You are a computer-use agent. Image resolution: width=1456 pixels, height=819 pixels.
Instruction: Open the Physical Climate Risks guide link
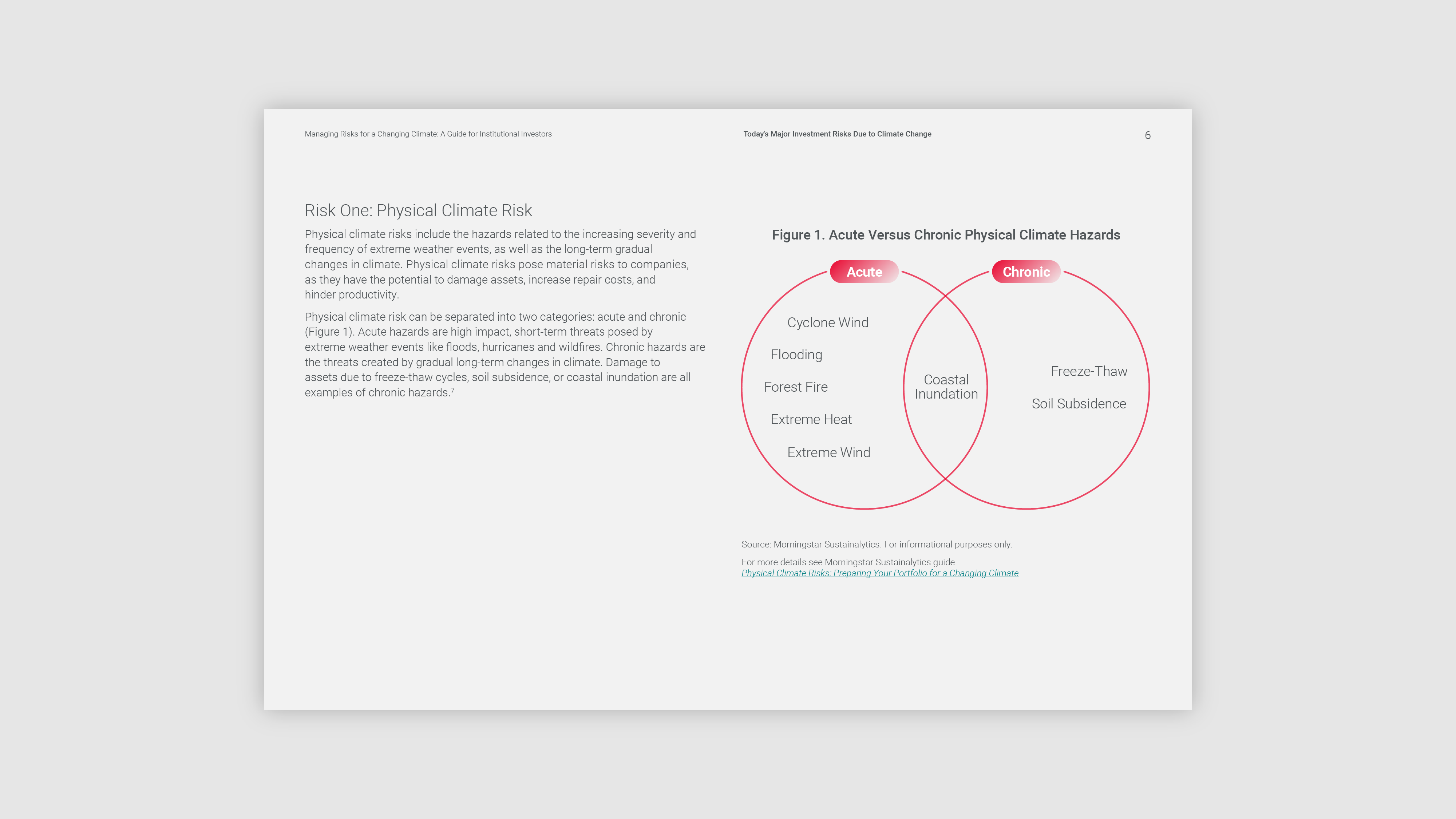(879, 573)
